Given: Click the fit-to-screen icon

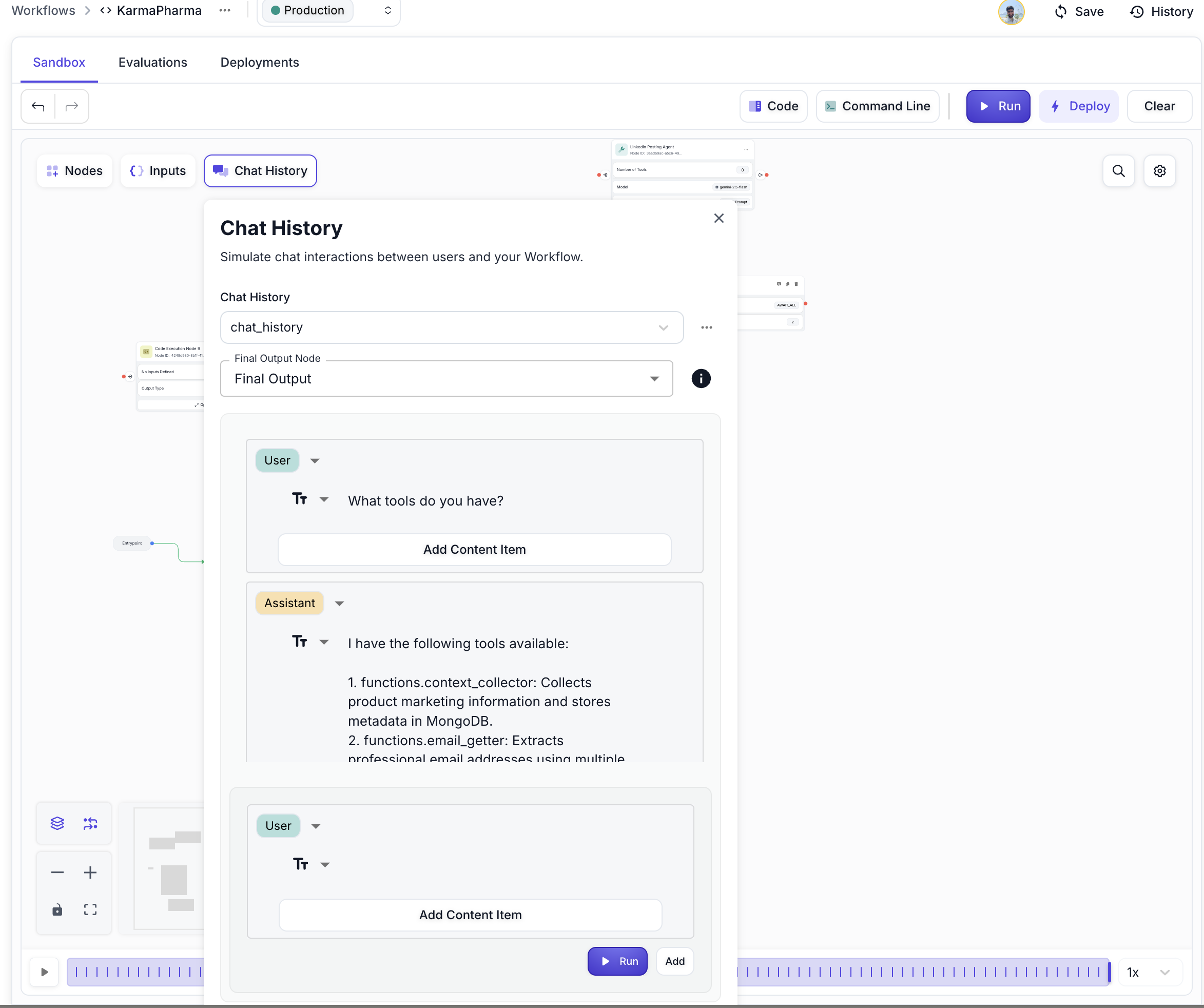Looking at the screenshot, I should point(90,909).
